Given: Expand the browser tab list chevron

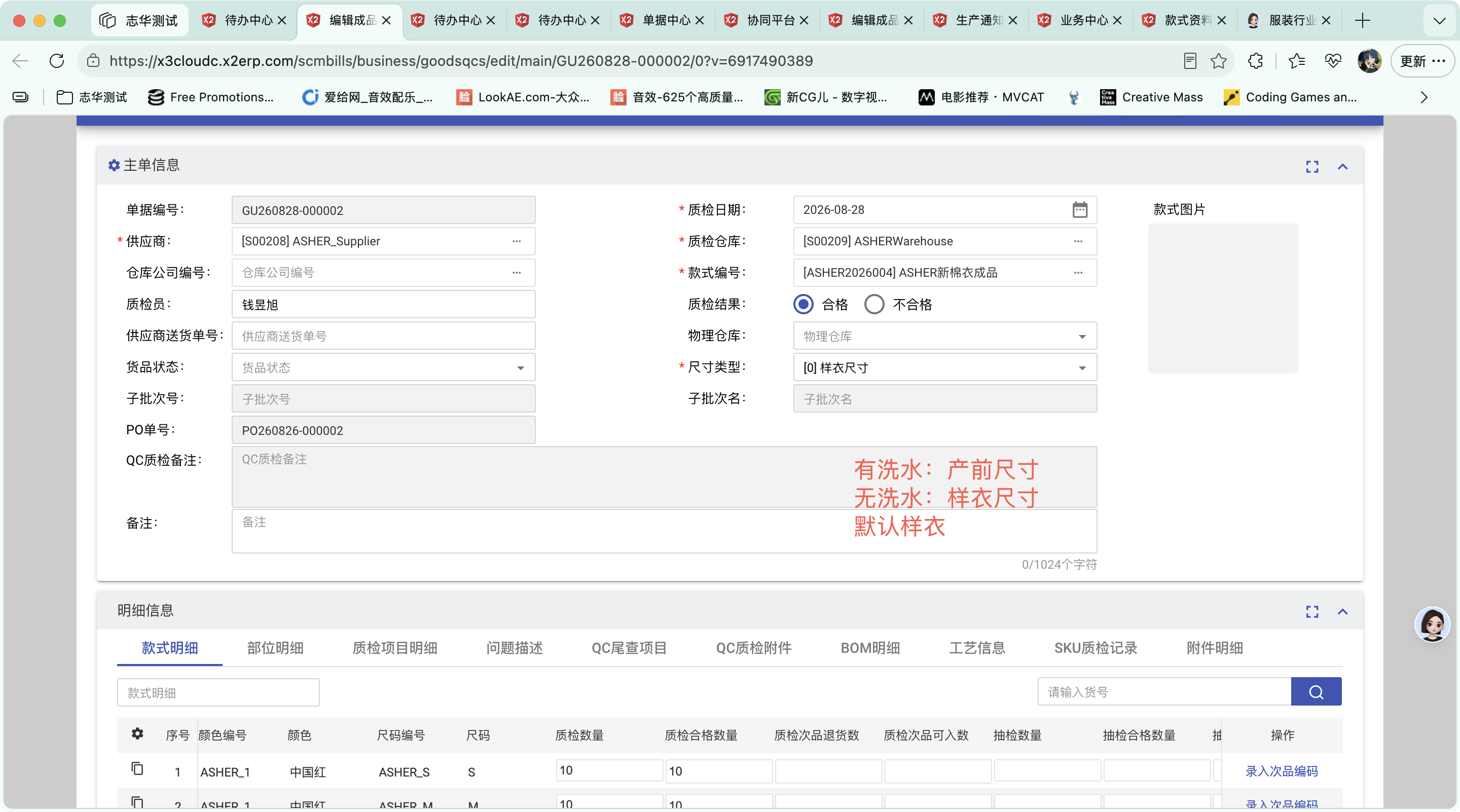Looking at the screenshot, I should [x=1439, y=21].
